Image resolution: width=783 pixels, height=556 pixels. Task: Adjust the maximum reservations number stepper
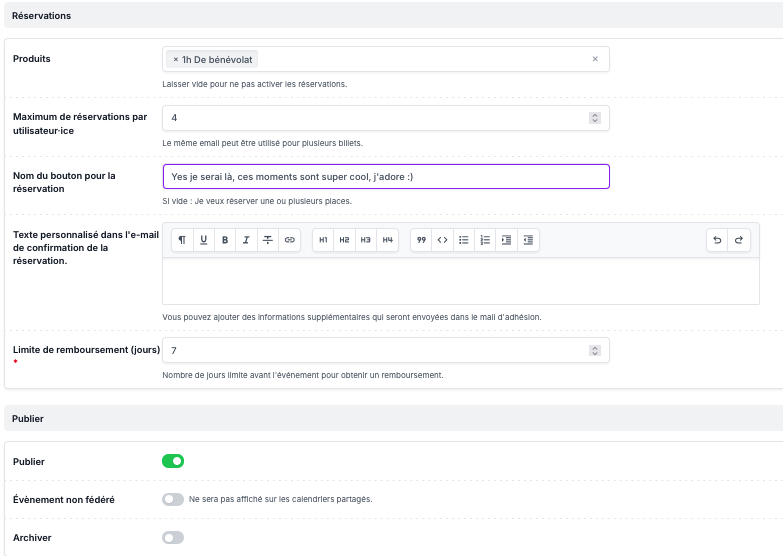[x=595, y=118]
